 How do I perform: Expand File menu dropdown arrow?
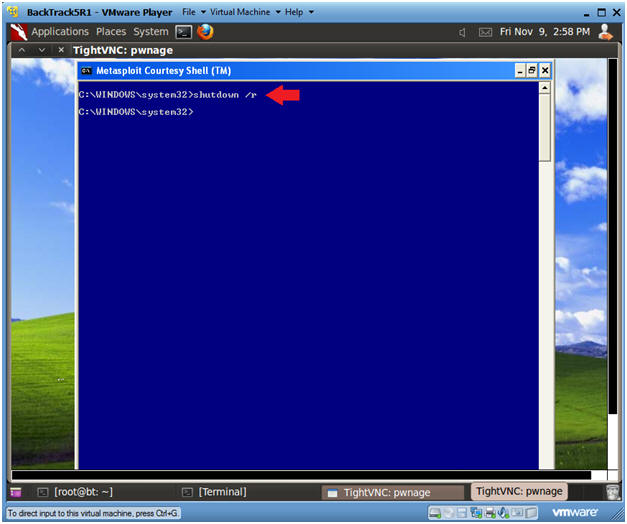[x=203, y=12]
